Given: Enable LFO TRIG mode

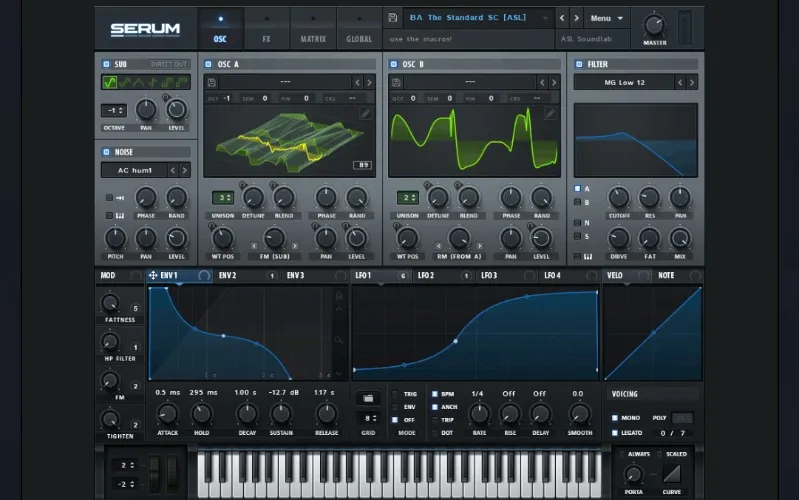Looking at the screenshot, I should click(395, 394).
